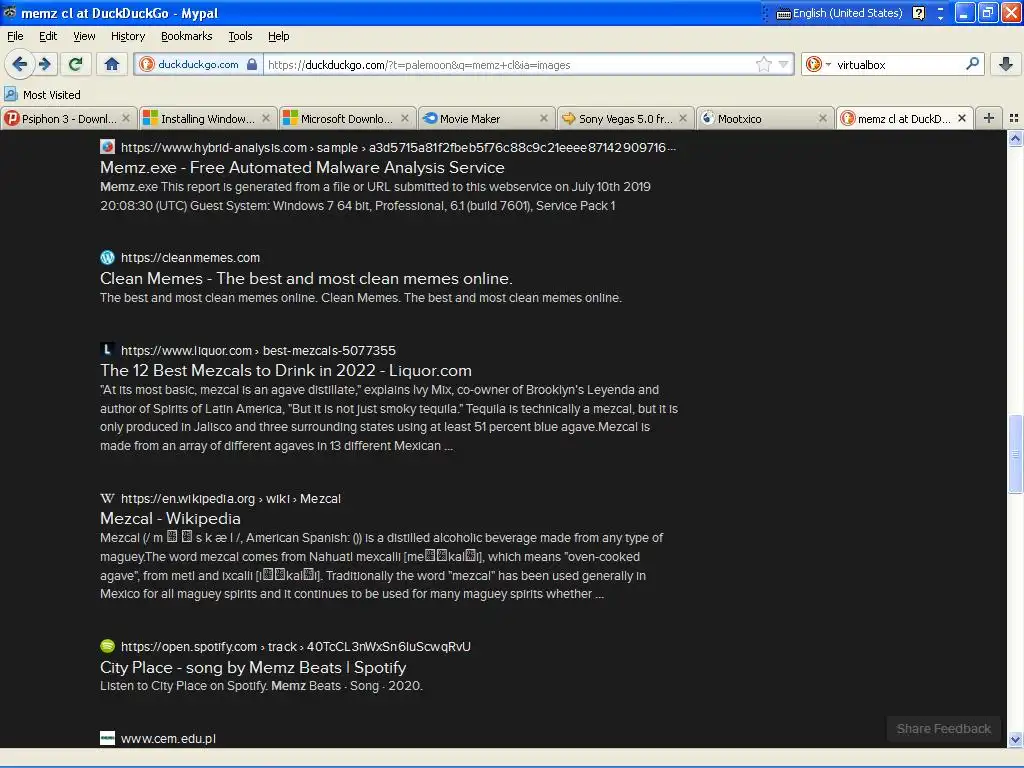Close the Movie Maker tab
This screenshot has height=768, width=1024.
pos(544,118)
